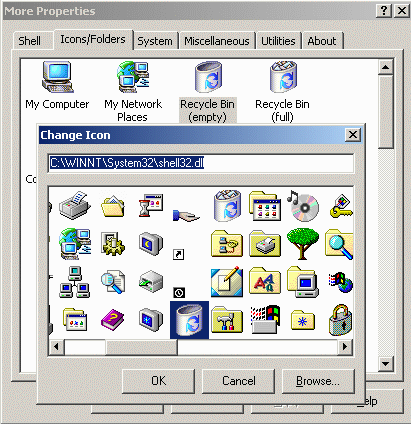Select the Recycle Bin (empty) icon entry
The height and width of the screenshot is (424, 411).
pyautogui.click(x=208, y=91)
